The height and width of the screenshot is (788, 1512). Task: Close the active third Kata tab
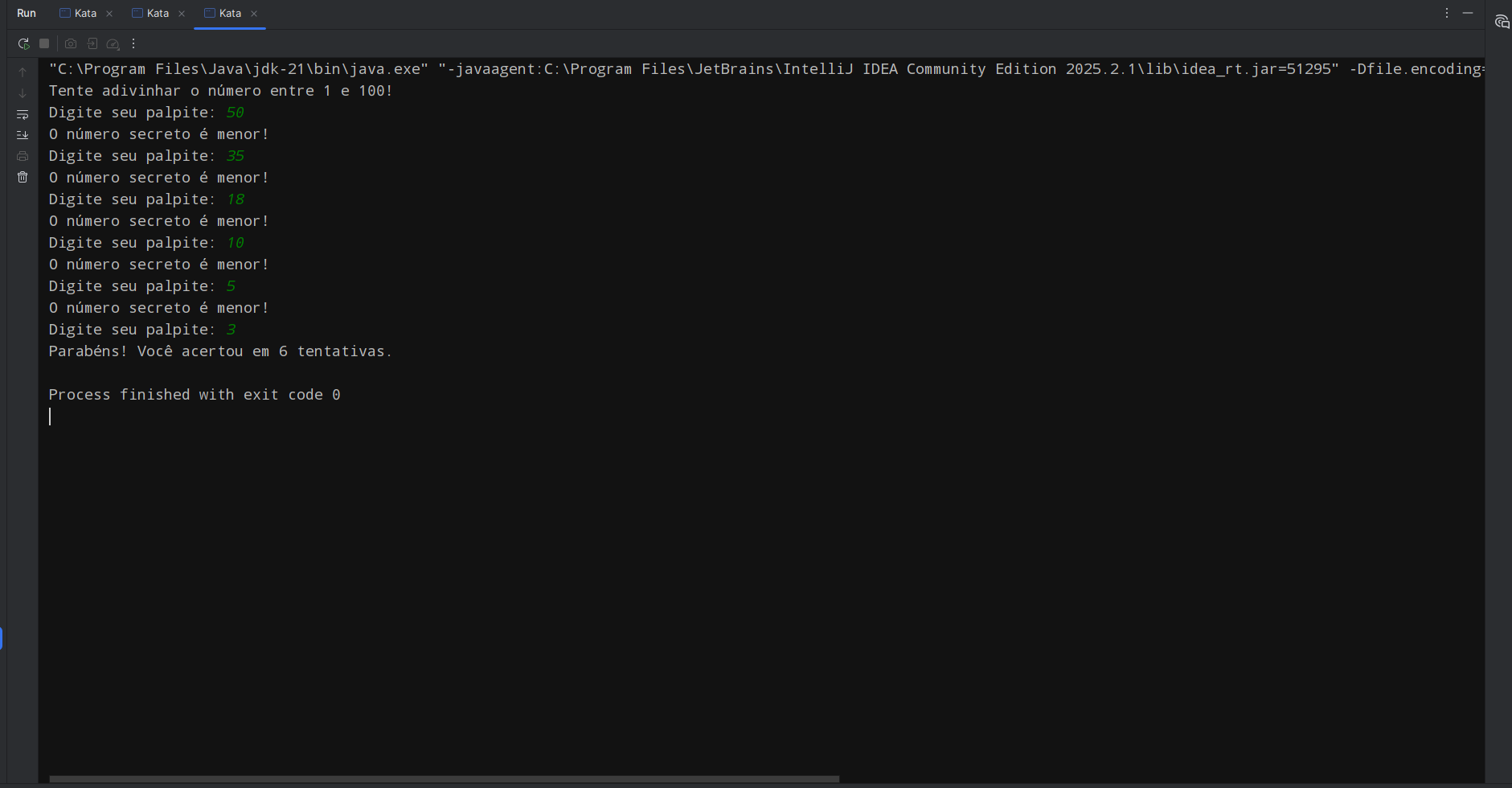254,14
